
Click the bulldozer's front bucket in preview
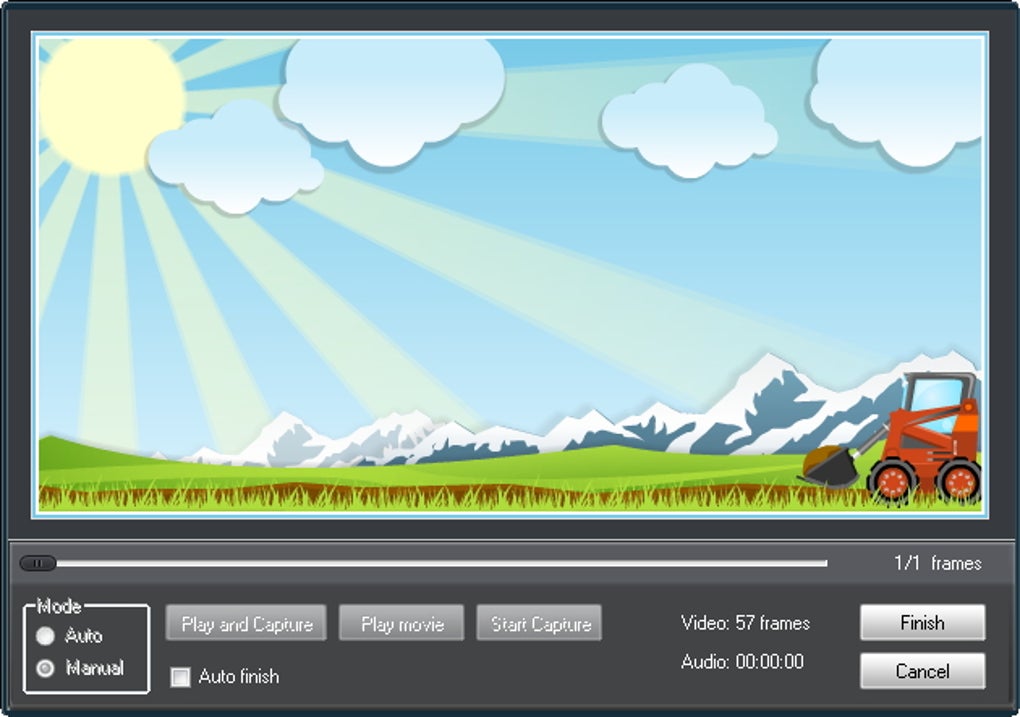tap(830, 468)
